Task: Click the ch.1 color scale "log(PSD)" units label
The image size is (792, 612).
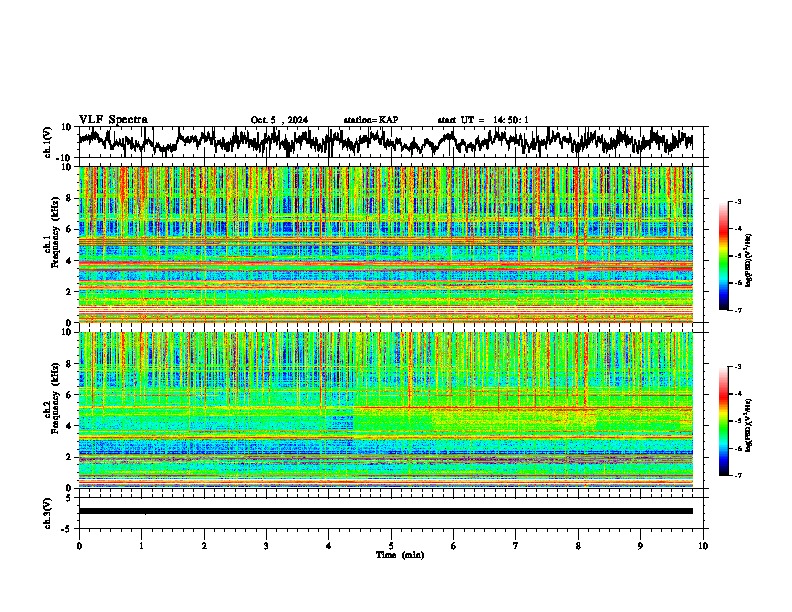Action: point(749,260)
